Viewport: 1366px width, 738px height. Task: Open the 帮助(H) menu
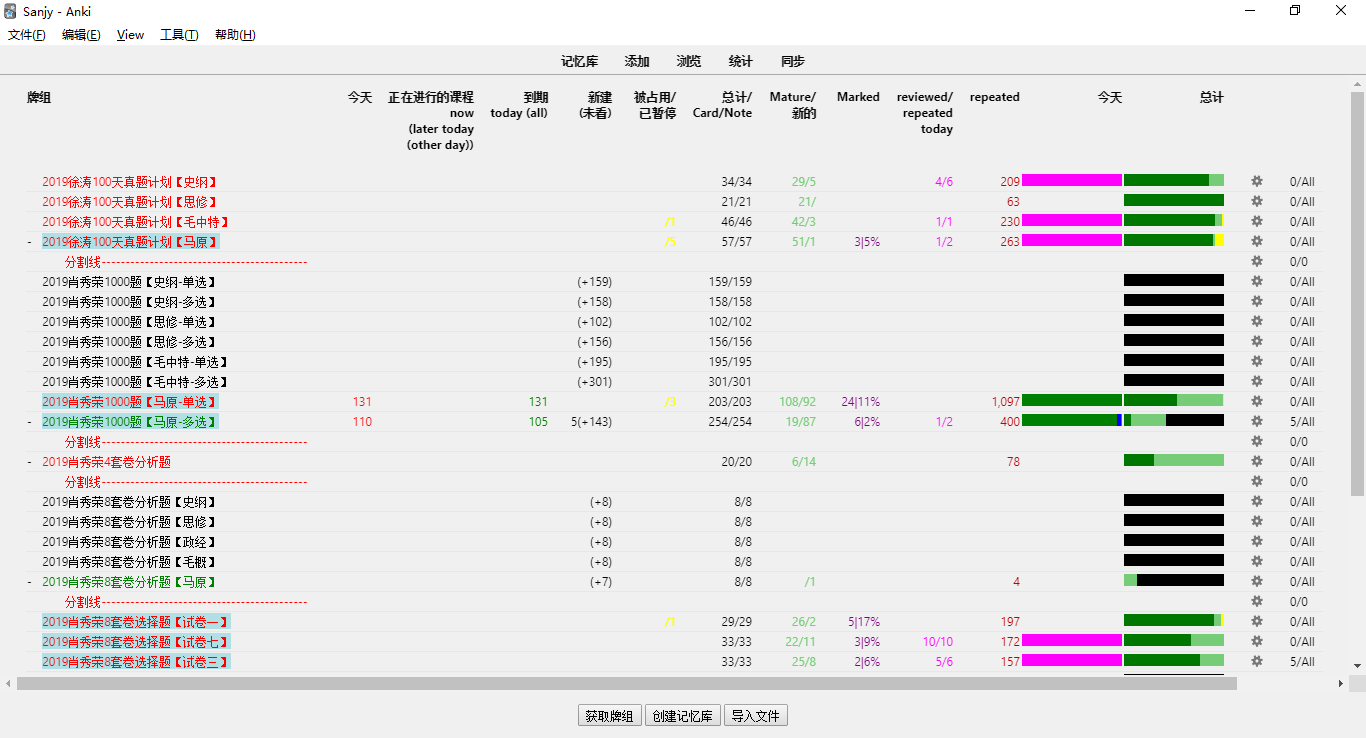click(235, 35)
